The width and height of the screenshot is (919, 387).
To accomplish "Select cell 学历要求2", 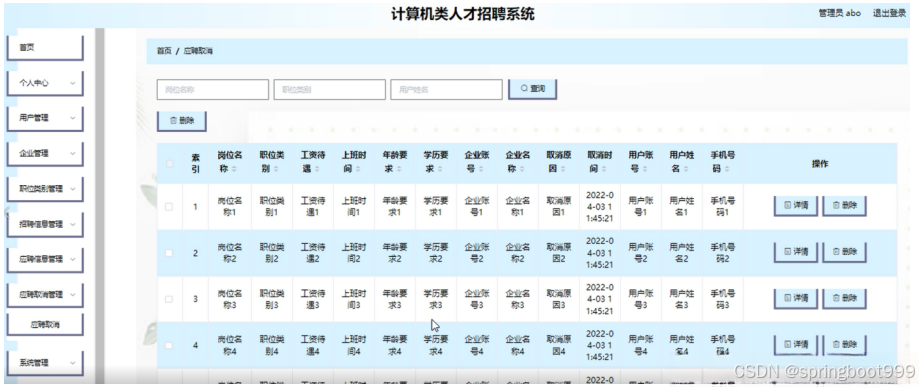I will [435, 253].
